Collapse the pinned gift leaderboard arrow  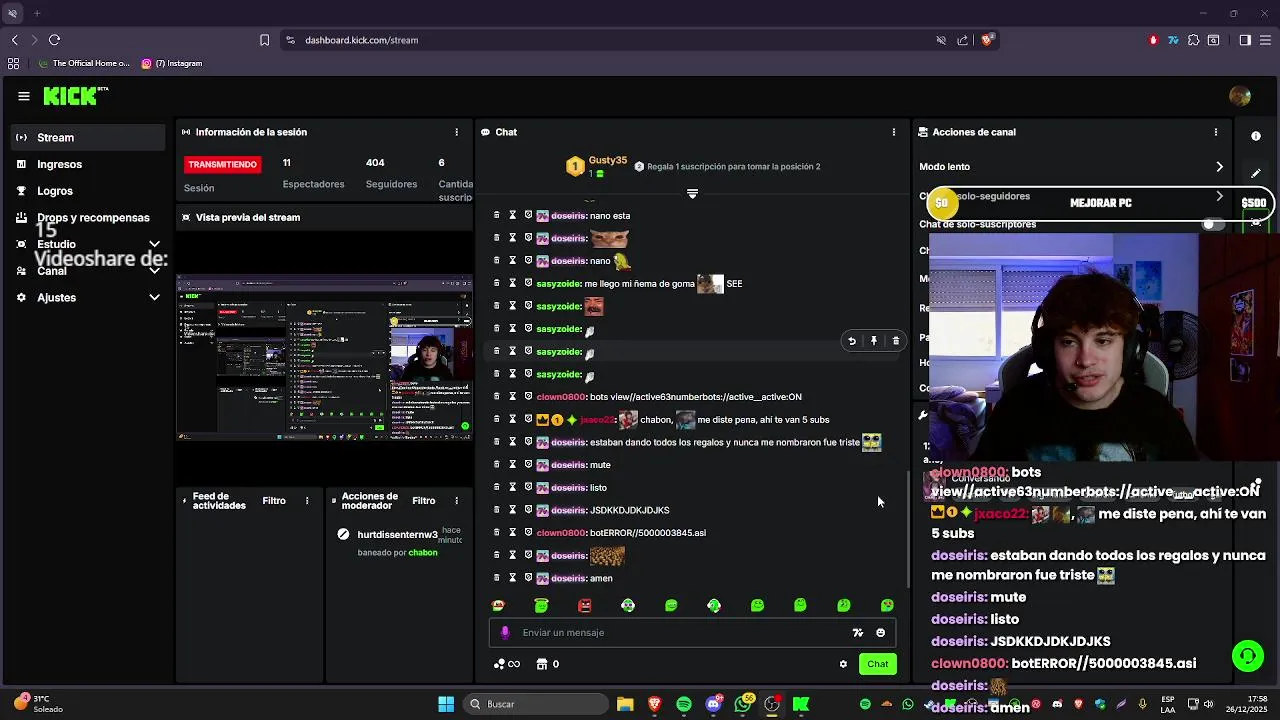click(x=692, y=193)
